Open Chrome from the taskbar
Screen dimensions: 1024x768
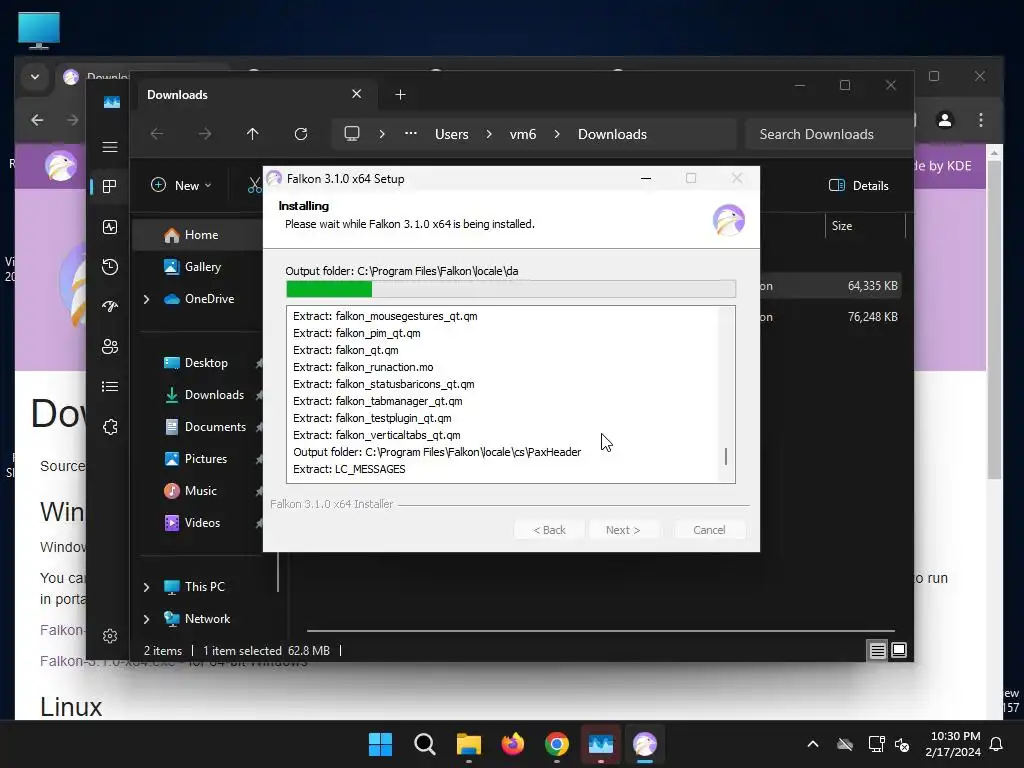pyautogui.click(x=556, y=744)
